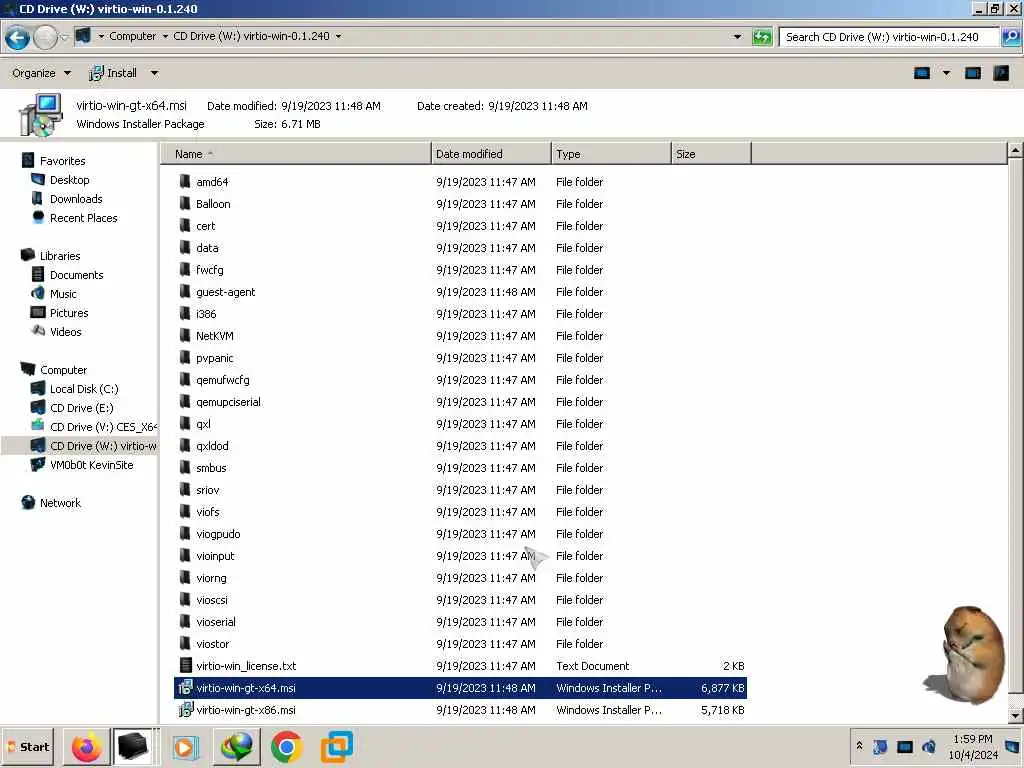Screen dimensions: 1024x768
Task: Sort by the Date modified column header
Action: coord(491,154)
